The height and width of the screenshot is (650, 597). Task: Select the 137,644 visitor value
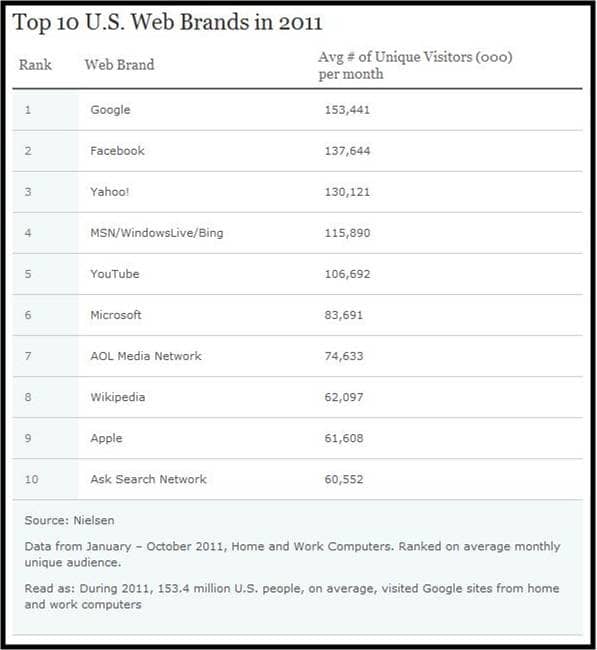point(347,151)
